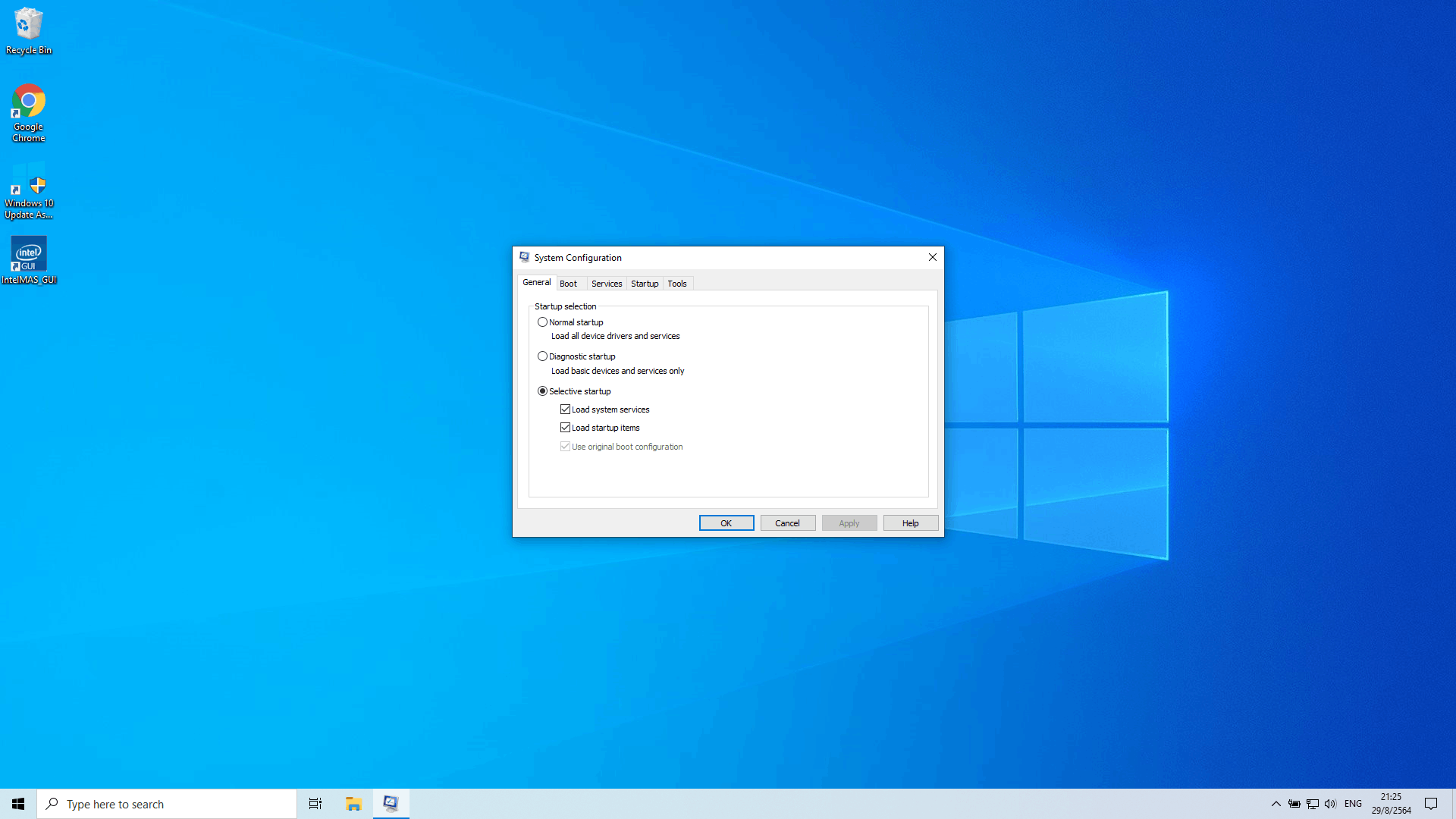Uncheck Load system services checkbox

pyautogui.click(x=565, y=409)
